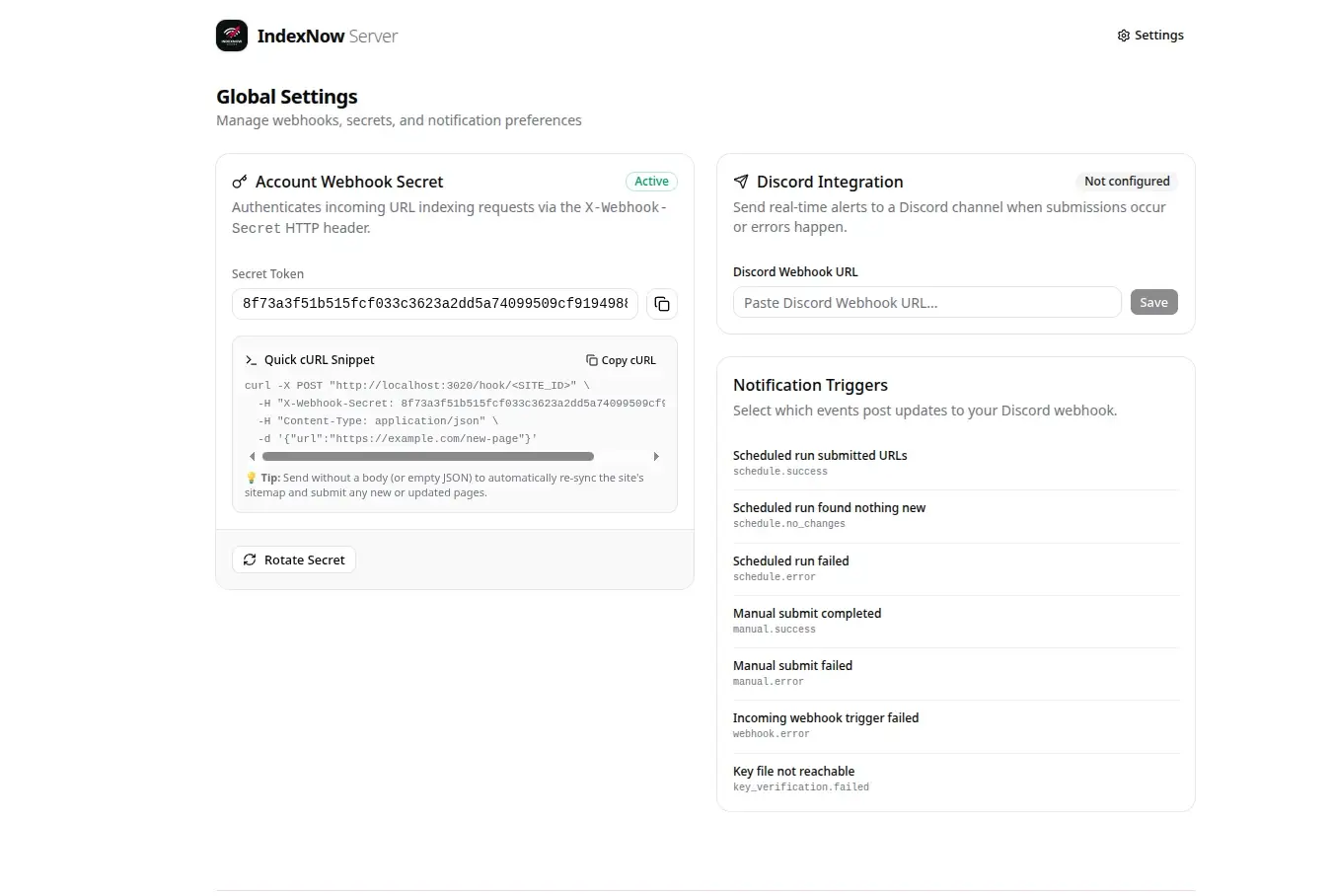Click the Not configured status badge
Image resolution: width=1331 pixels, height=896 pixels.
[x=1127, y=182]
